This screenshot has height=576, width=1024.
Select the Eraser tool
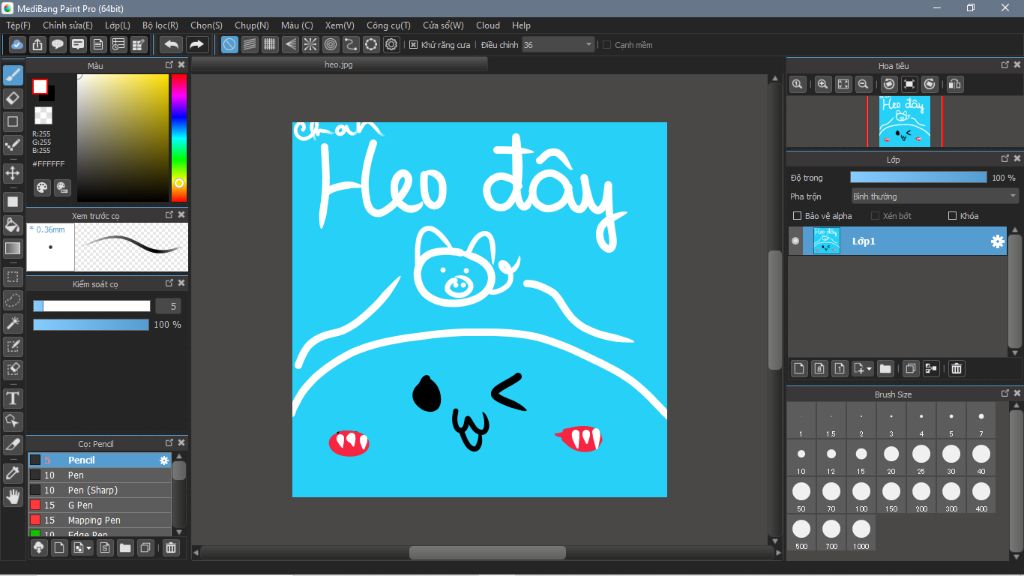pyautogui.click(x=12, y=99)
